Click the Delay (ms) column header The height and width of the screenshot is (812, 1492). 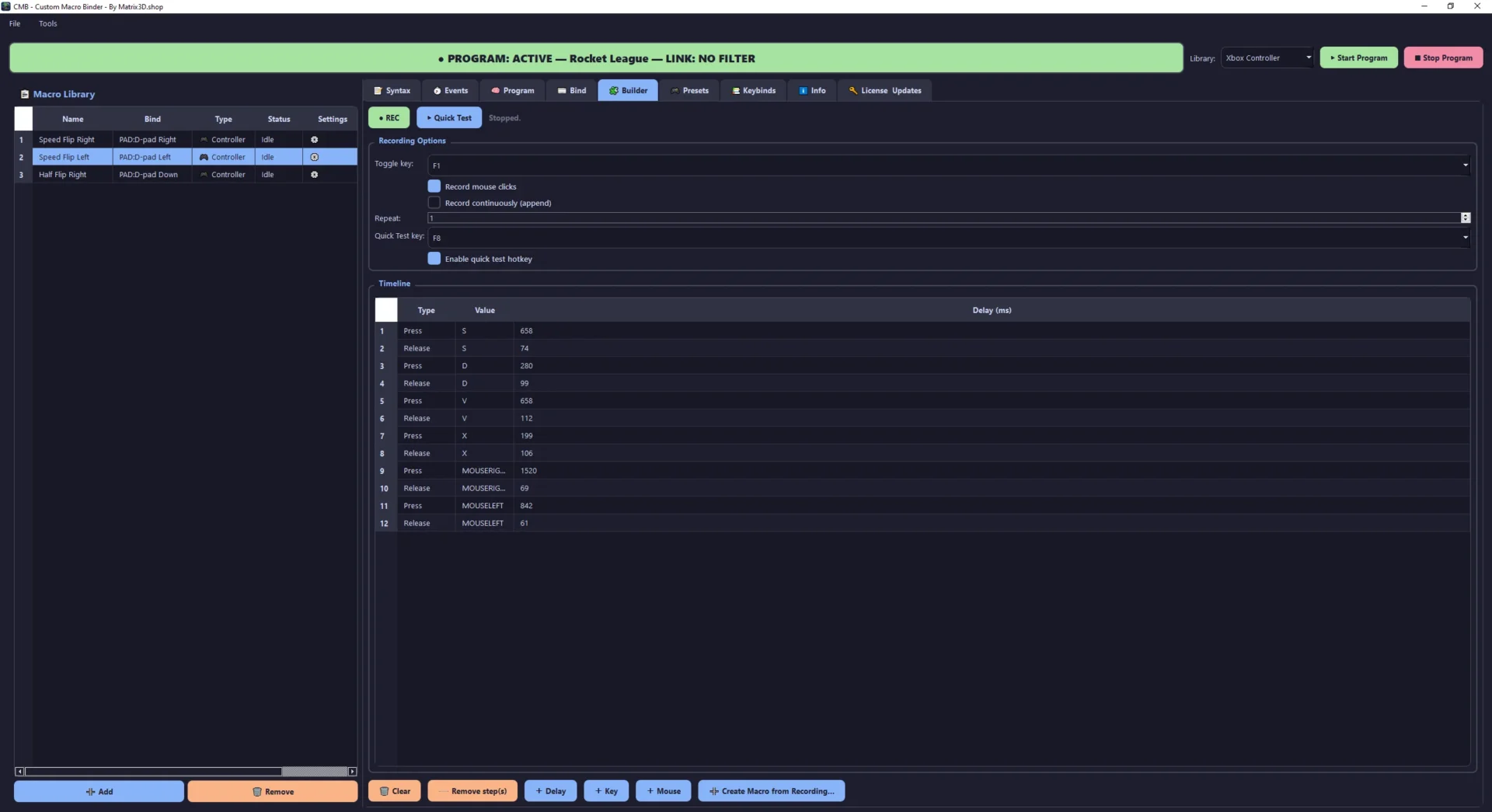tap(992, 310)
